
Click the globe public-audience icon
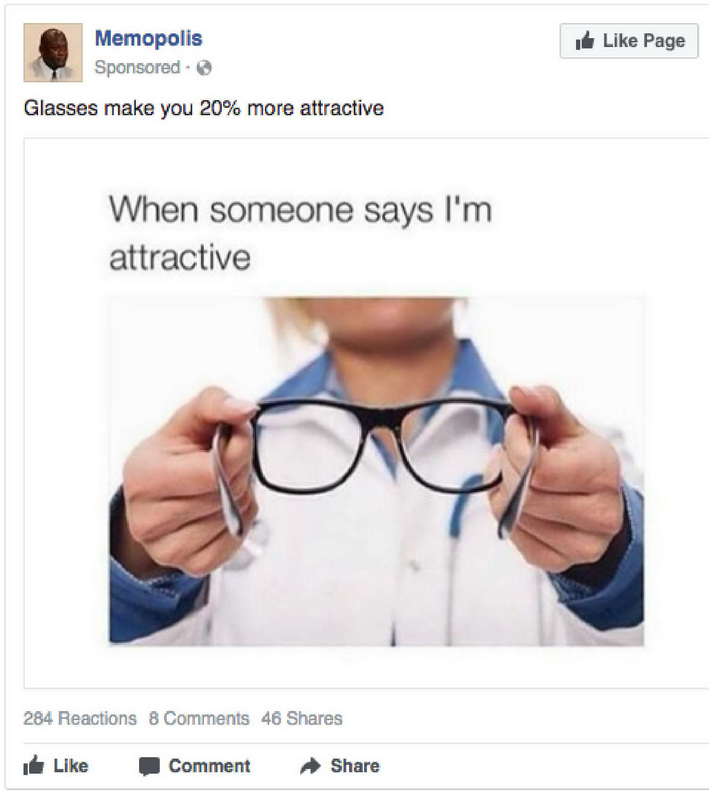(x=204, y=68)
